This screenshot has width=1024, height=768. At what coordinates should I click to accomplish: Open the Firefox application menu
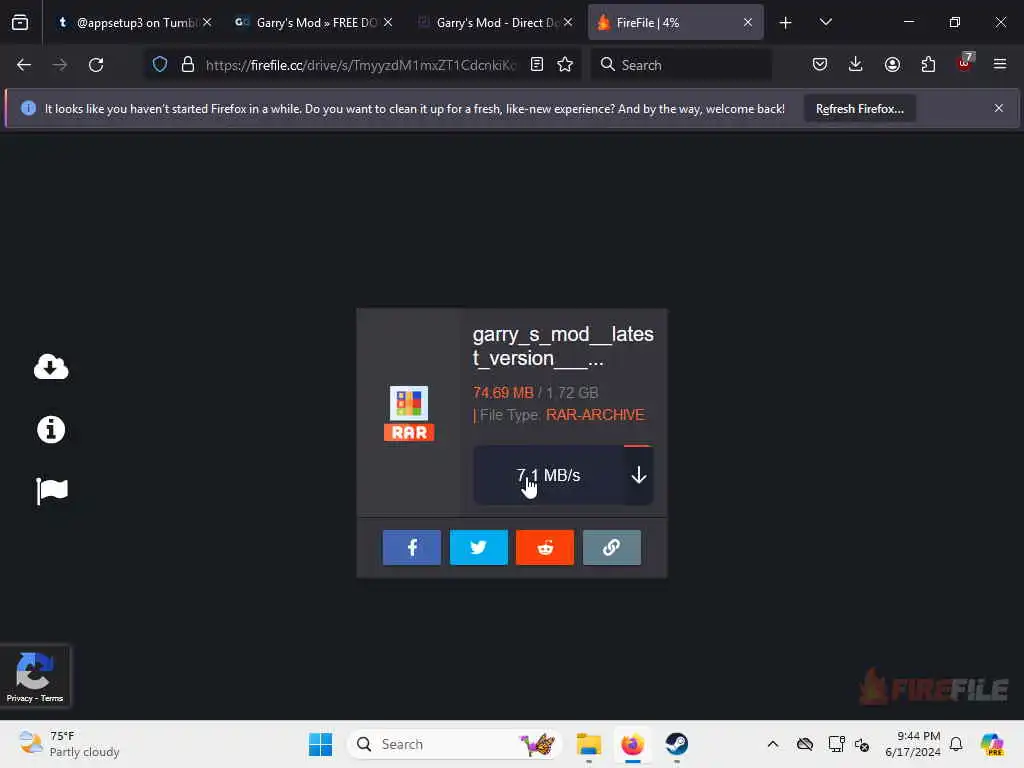pos(1000,64)
